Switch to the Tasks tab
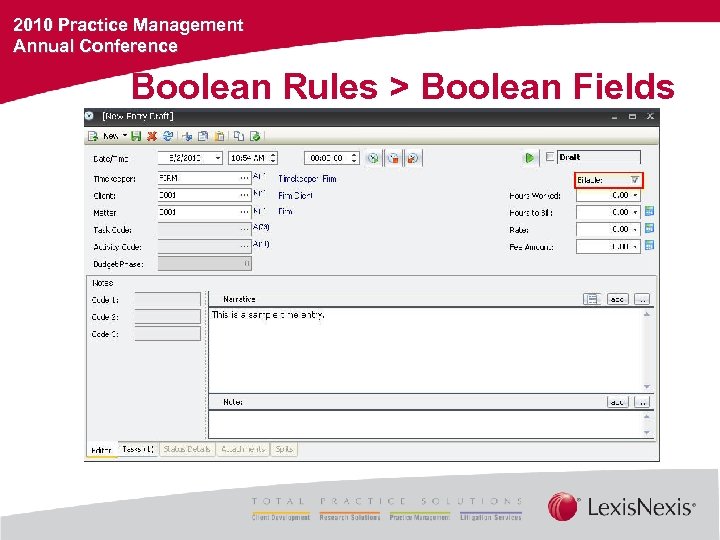 [x=138, y=449]
